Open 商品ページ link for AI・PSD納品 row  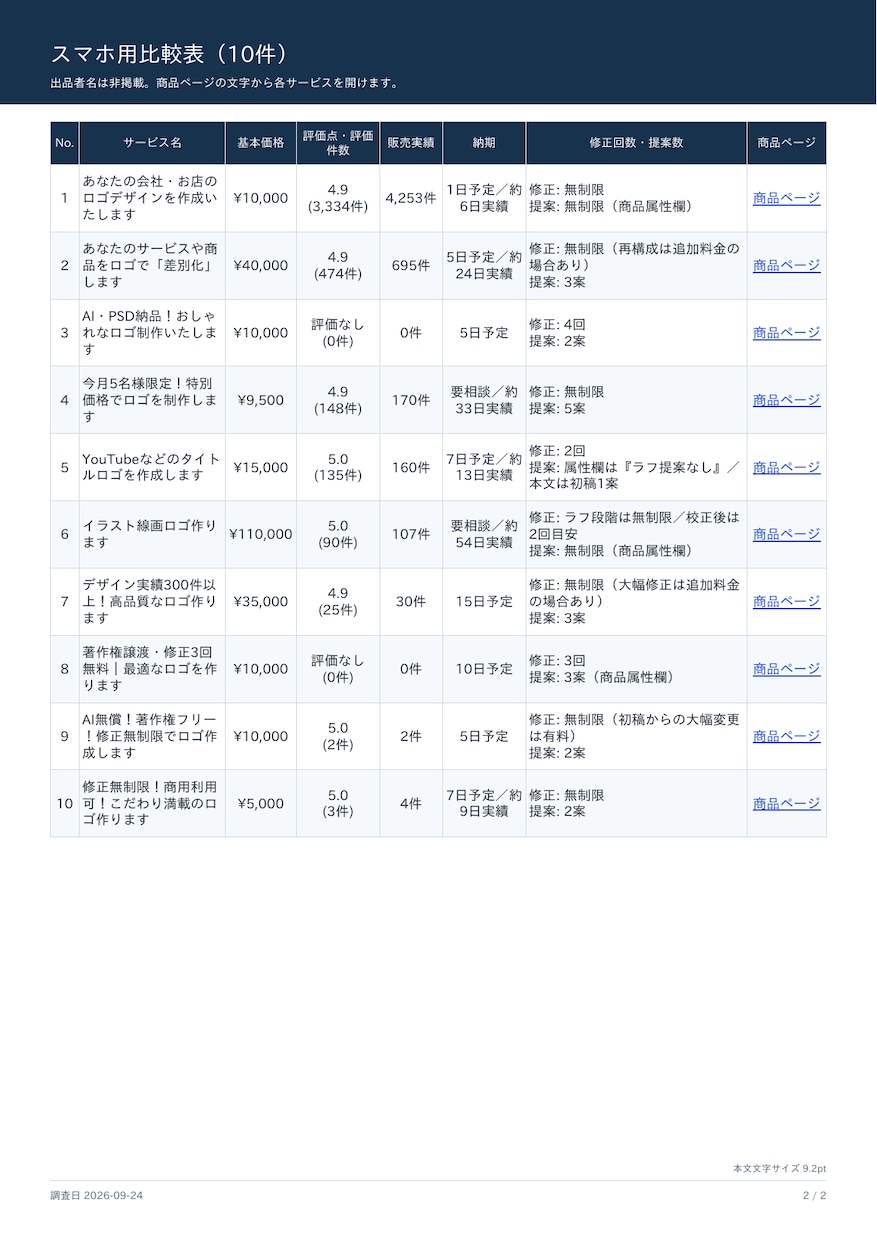[x=786, y=332]
